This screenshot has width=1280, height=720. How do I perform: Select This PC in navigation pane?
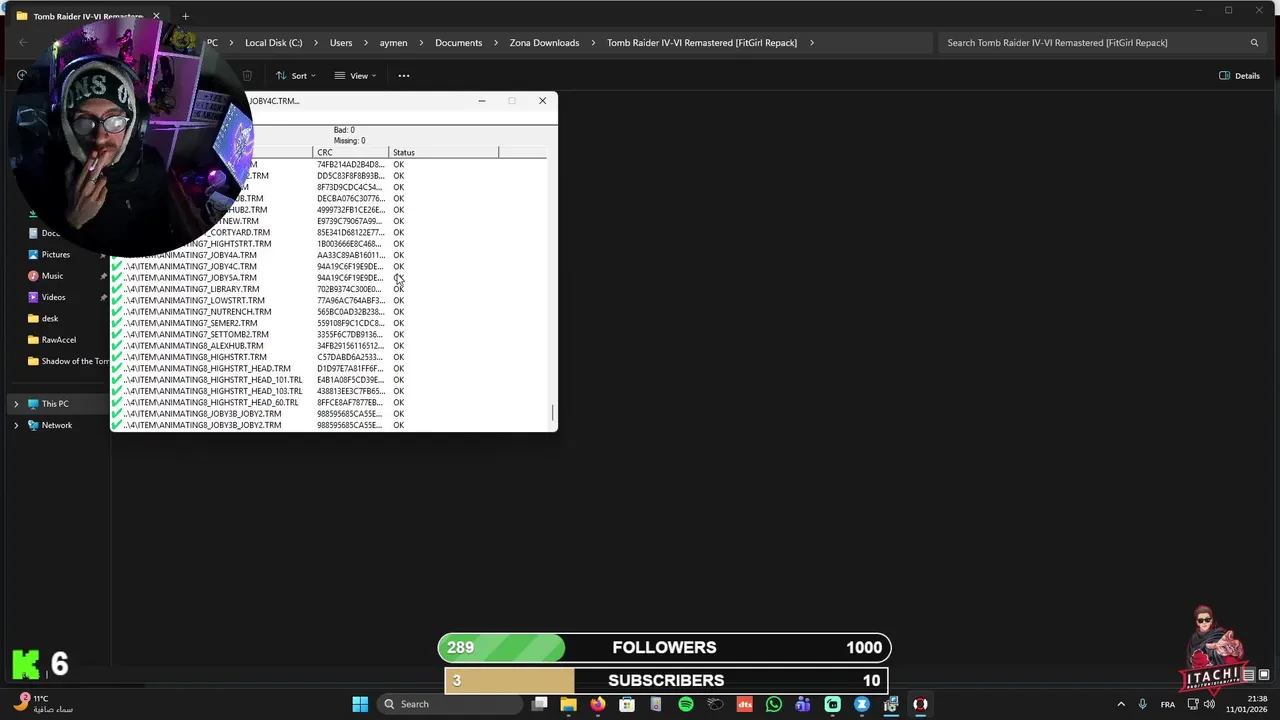pos(55,404)
